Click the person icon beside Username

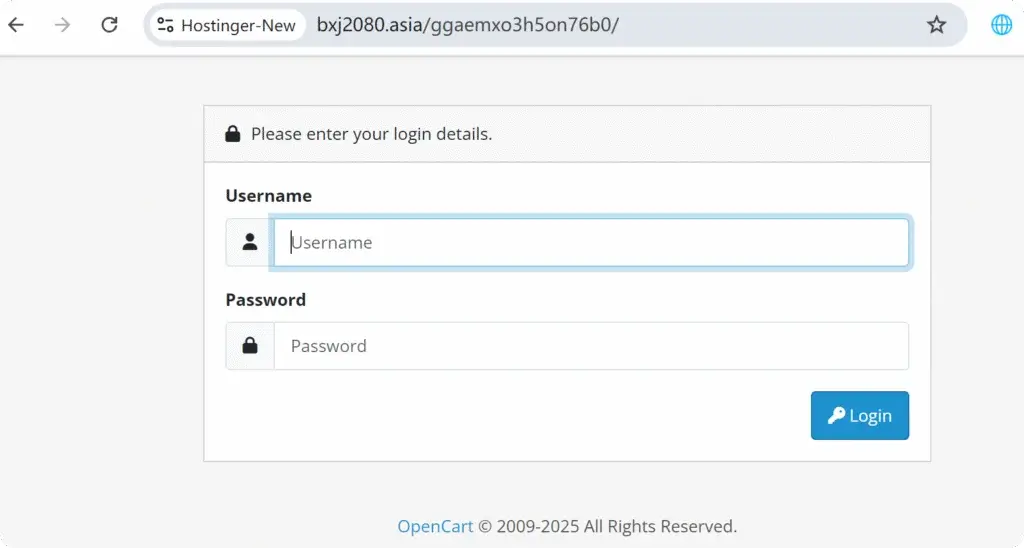pos(250,242)
